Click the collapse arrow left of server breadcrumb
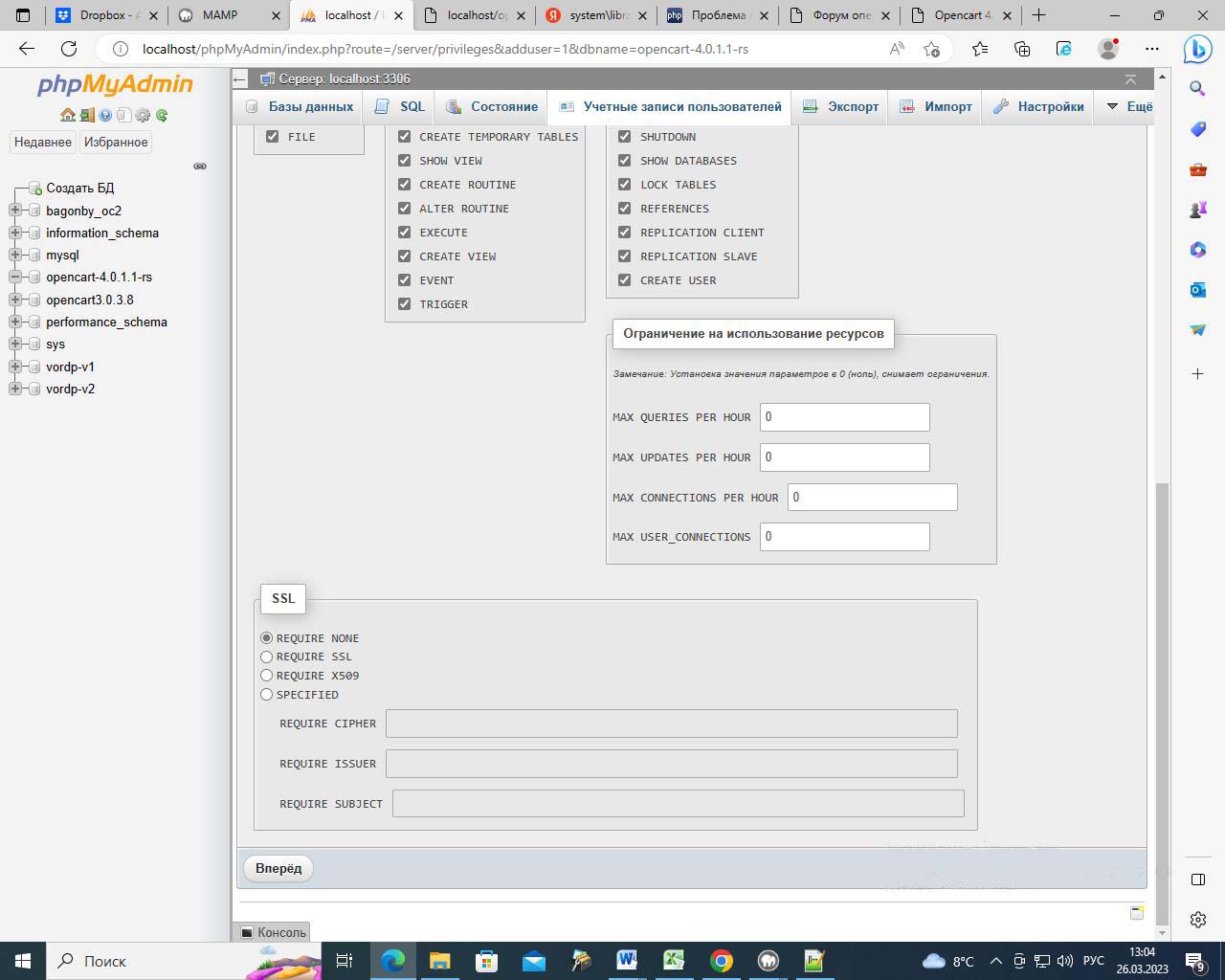Image resolution: width=1225 pixels, height=980 pixels. coord(240,79)
